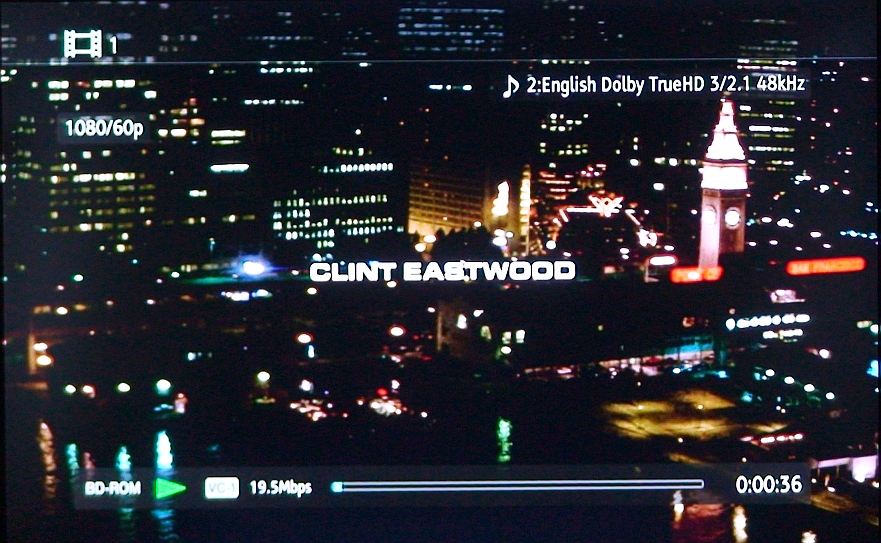
Task: Click the 19.5Mbps bitrate readout
Action: coord(280,487)
